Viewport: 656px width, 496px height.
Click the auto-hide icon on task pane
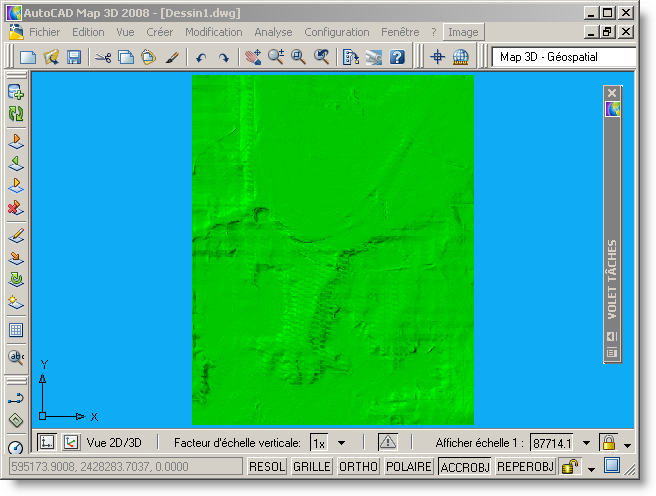pyautogui.click(x=612, y=336)
